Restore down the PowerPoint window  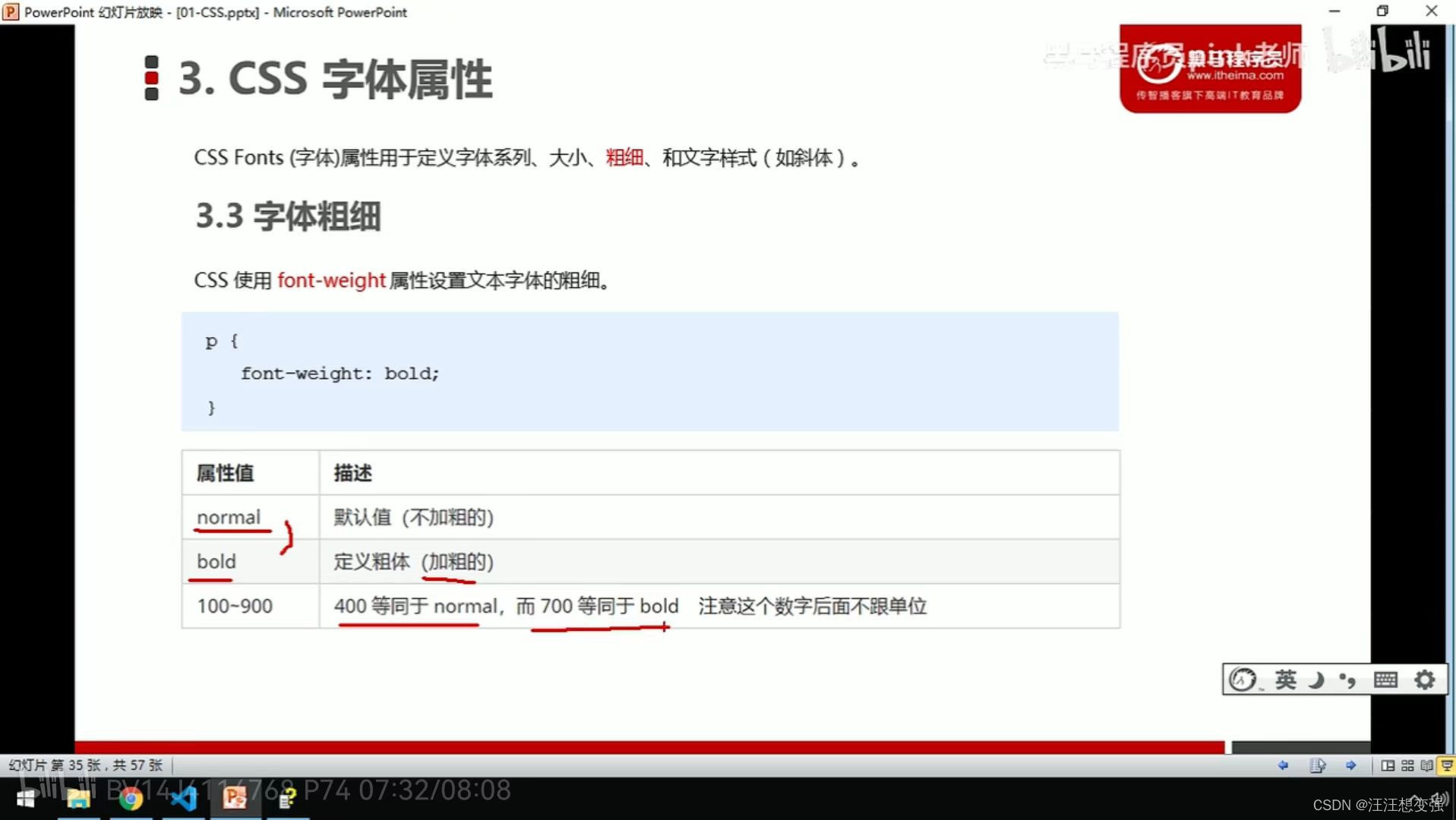[x=1382, y=11]
